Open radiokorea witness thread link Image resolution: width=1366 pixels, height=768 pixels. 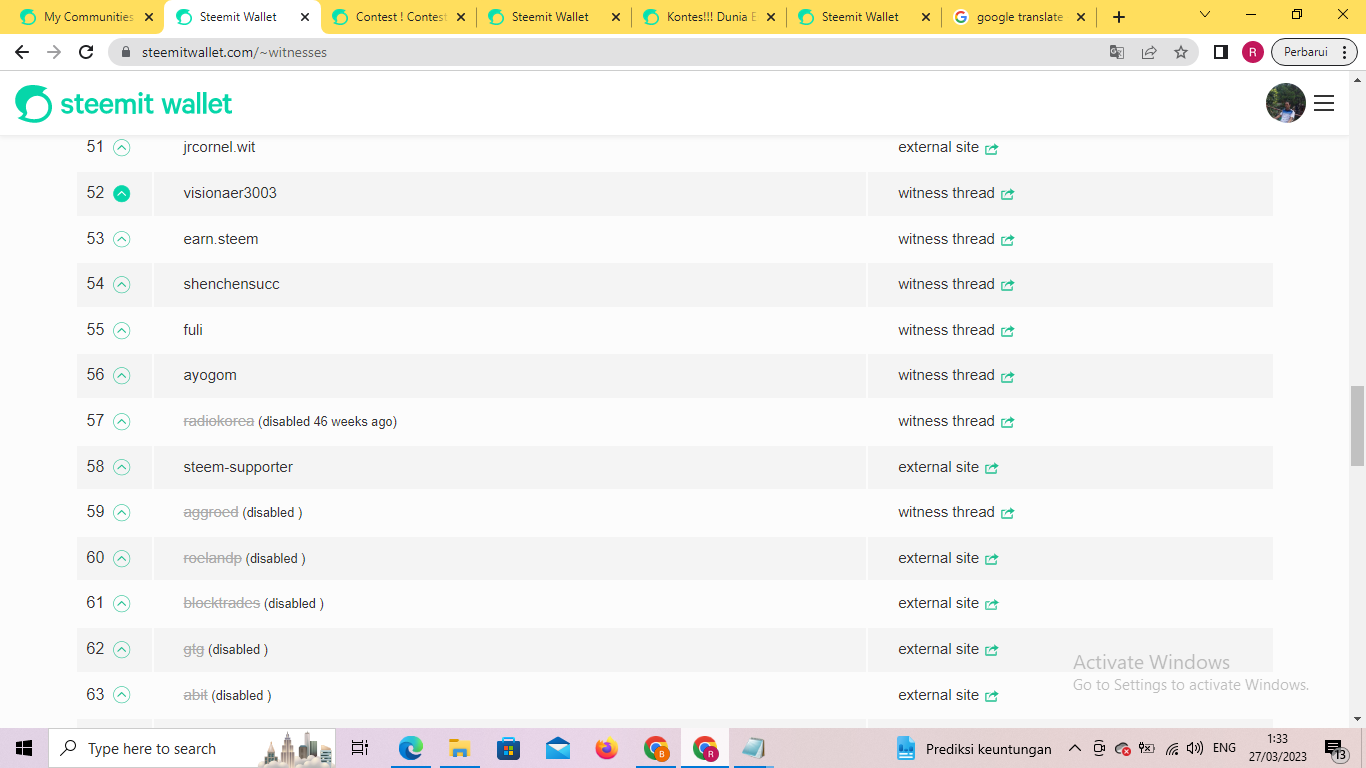coord(956,421)
